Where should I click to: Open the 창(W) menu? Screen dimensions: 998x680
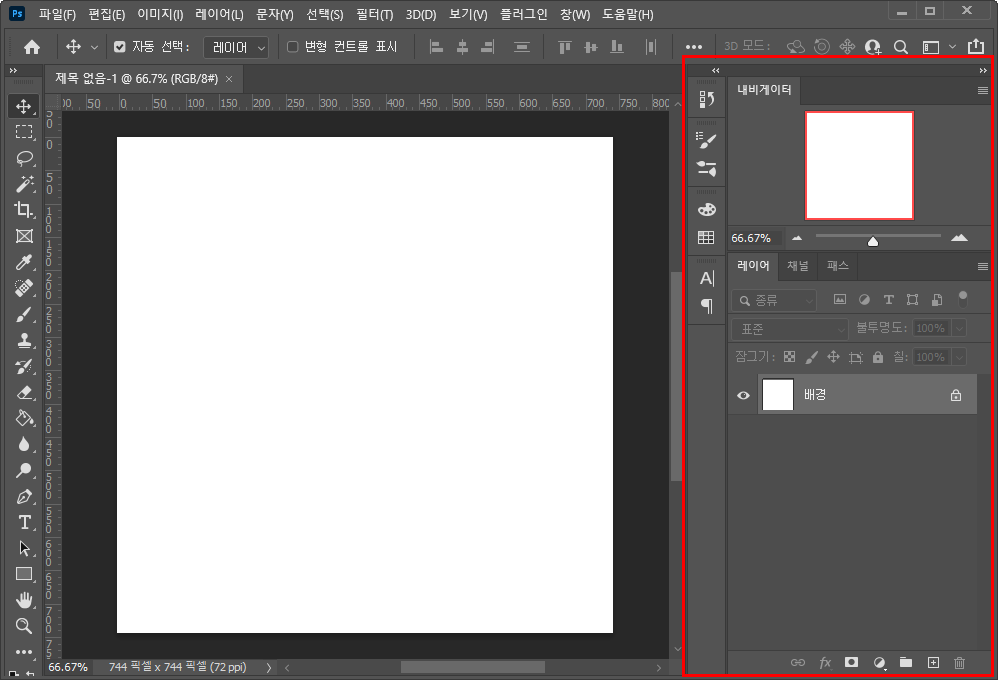(x=575, y=14)
